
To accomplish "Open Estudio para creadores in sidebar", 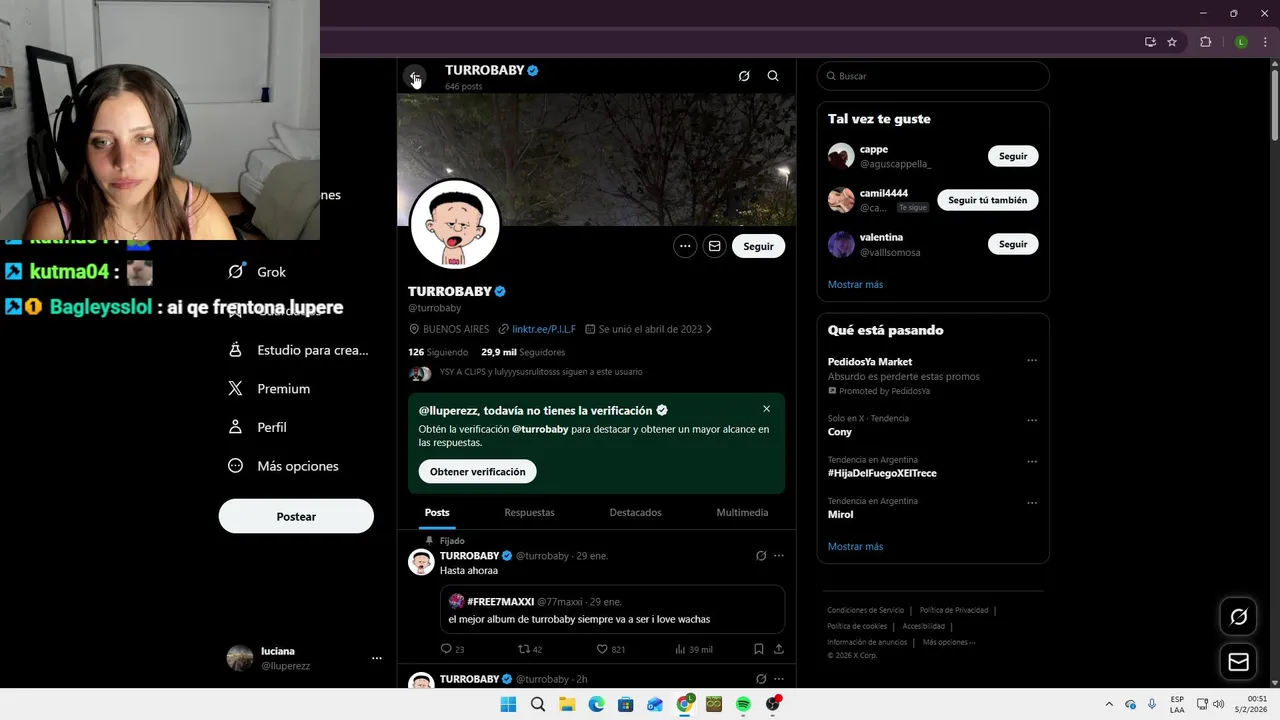I will tap(299, 350).
